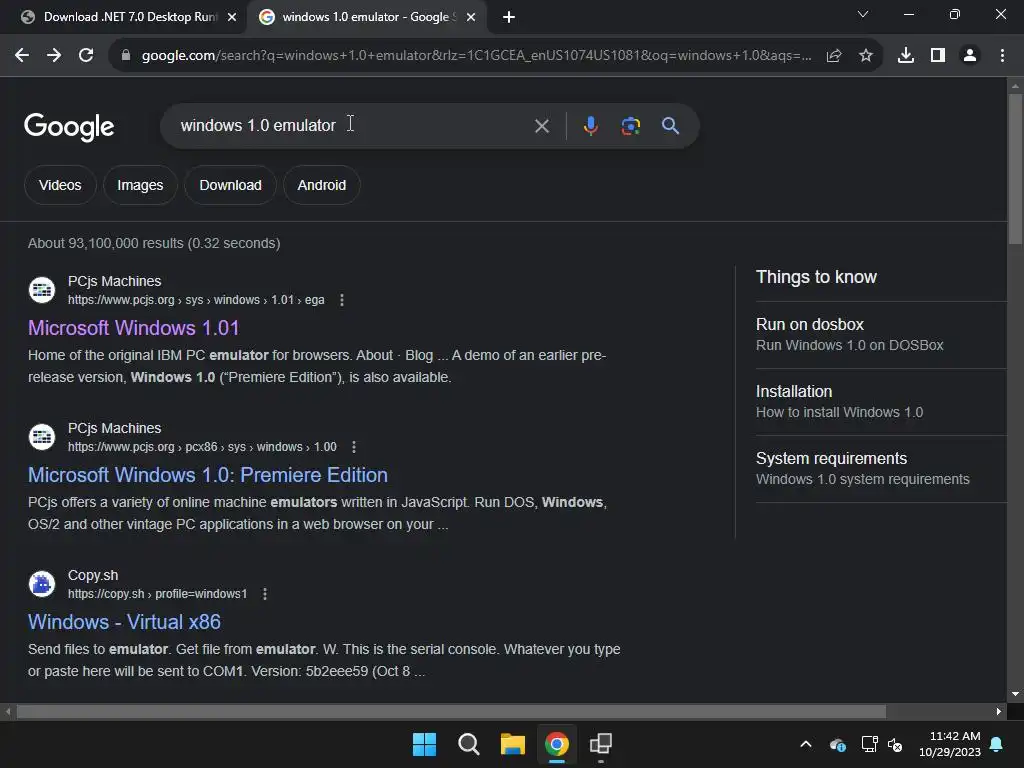View site information lock icon
Image resolution: width=1024 pixels, height=768 pixels.
(x=125, y=56)
